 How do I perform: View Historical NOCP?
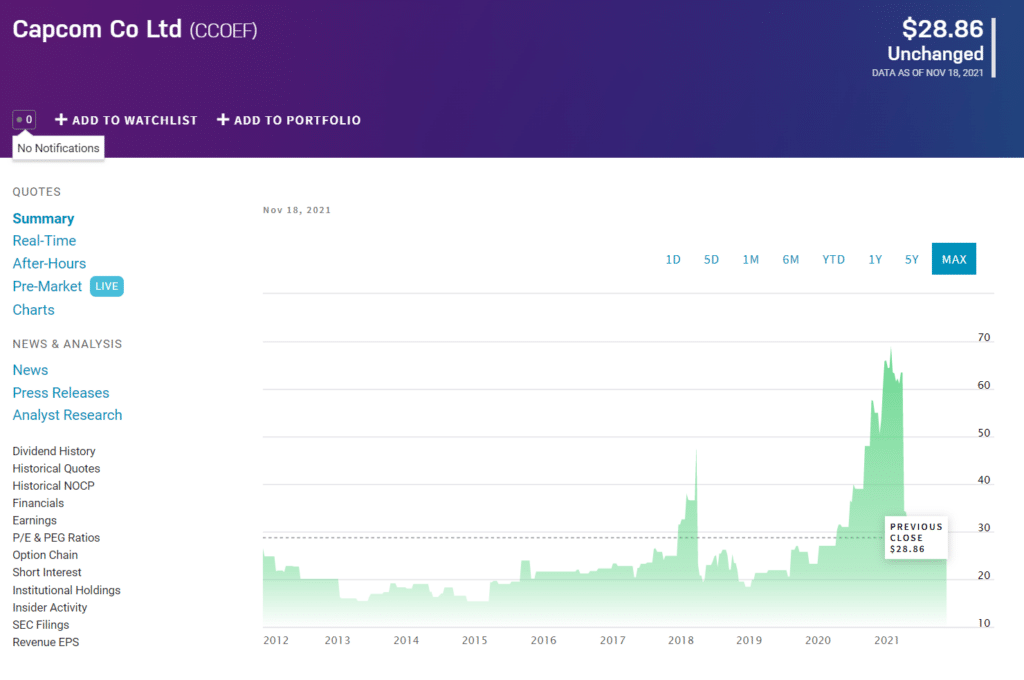(54, 486)
